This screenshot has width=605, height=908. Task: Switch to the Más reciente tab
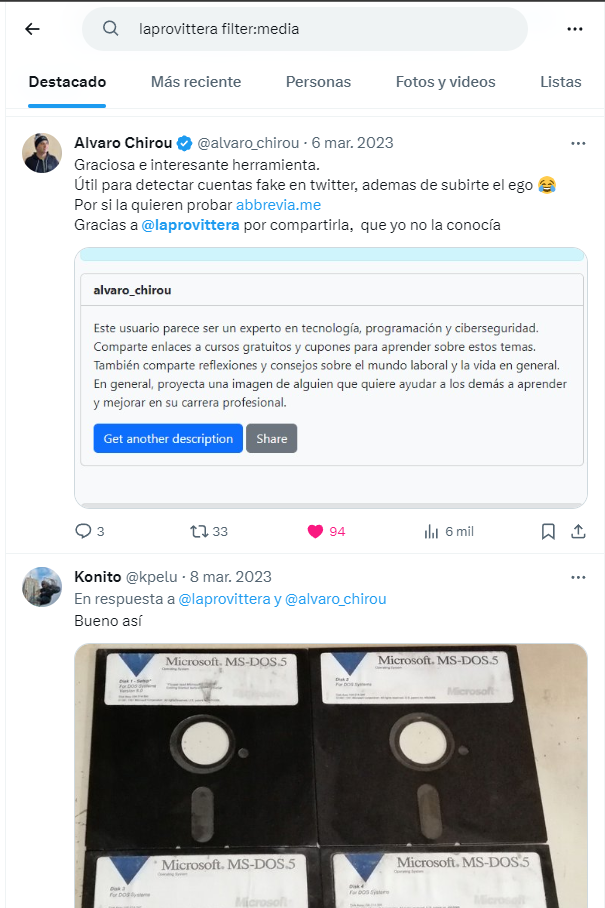point(196,82)
